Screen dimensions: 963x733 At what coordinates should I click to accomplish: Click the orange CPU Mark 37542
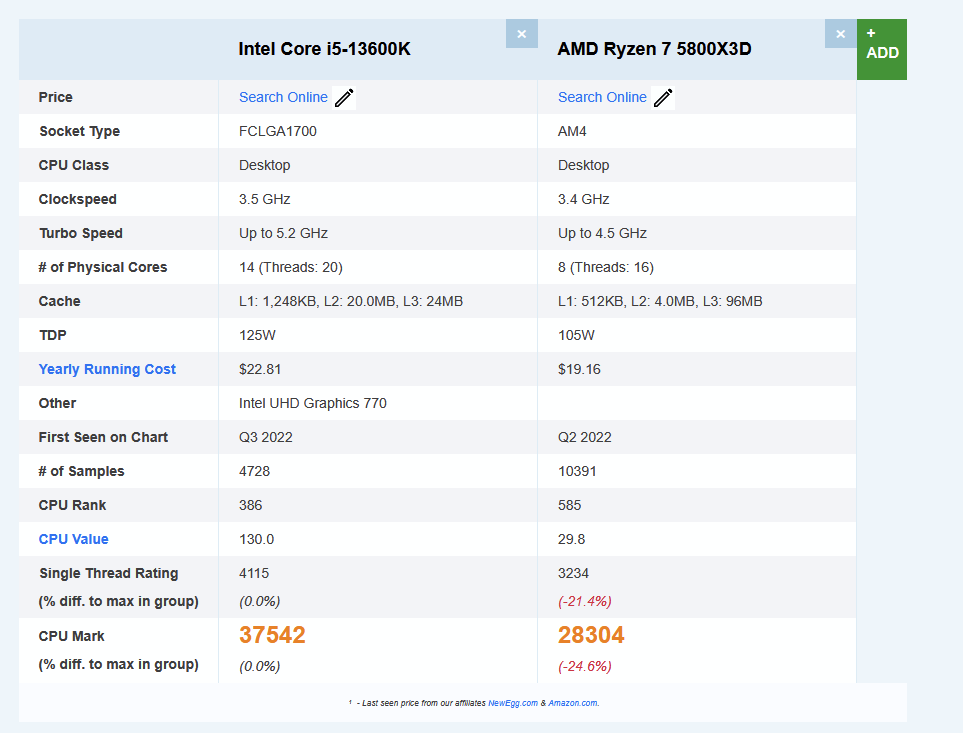pyautogui.click(x=272, y=635)
